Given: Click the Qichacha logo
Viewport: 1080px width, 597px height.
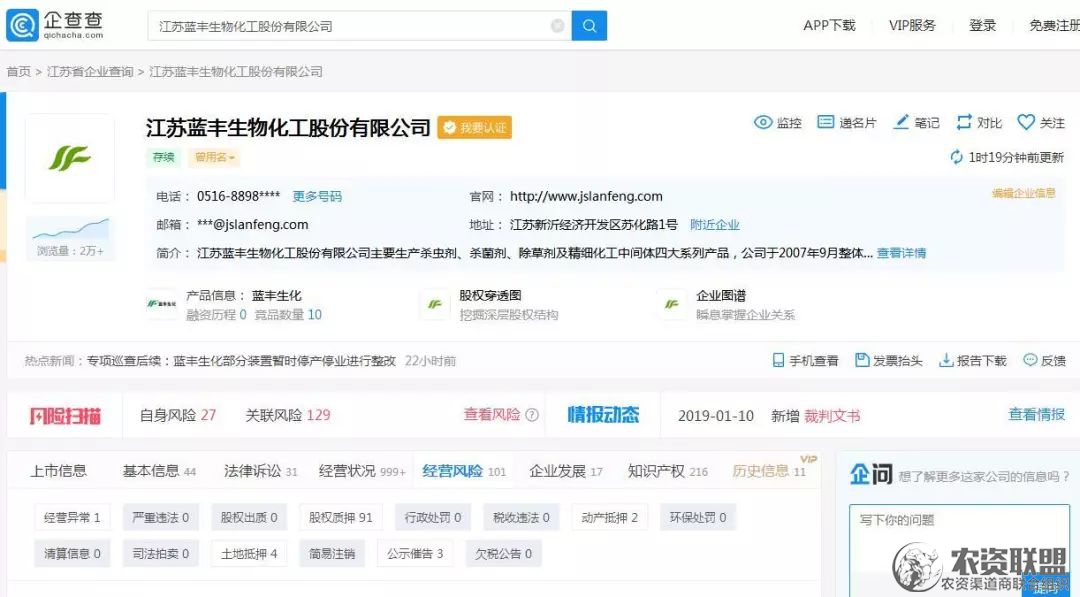Looking at the screenshot, I should pyautogui.click(x=55, y=25).
